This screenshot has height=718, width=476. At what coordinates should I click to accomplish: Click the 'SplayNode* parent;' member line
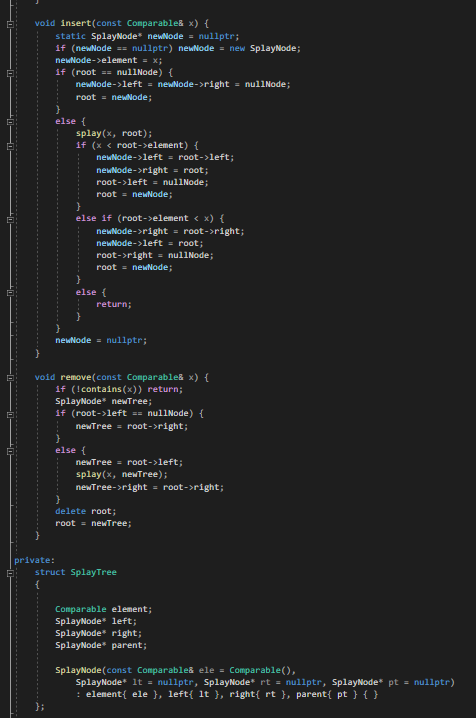tap(101, 645)
